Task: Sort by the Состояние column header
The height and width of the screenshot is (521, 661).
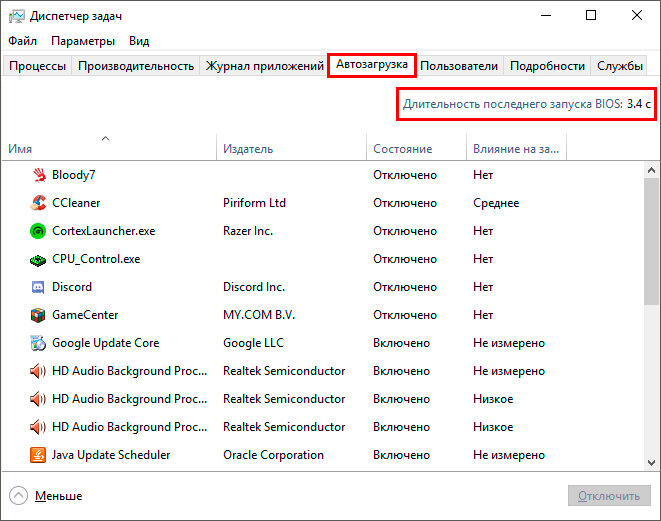Action: point(416,149)
